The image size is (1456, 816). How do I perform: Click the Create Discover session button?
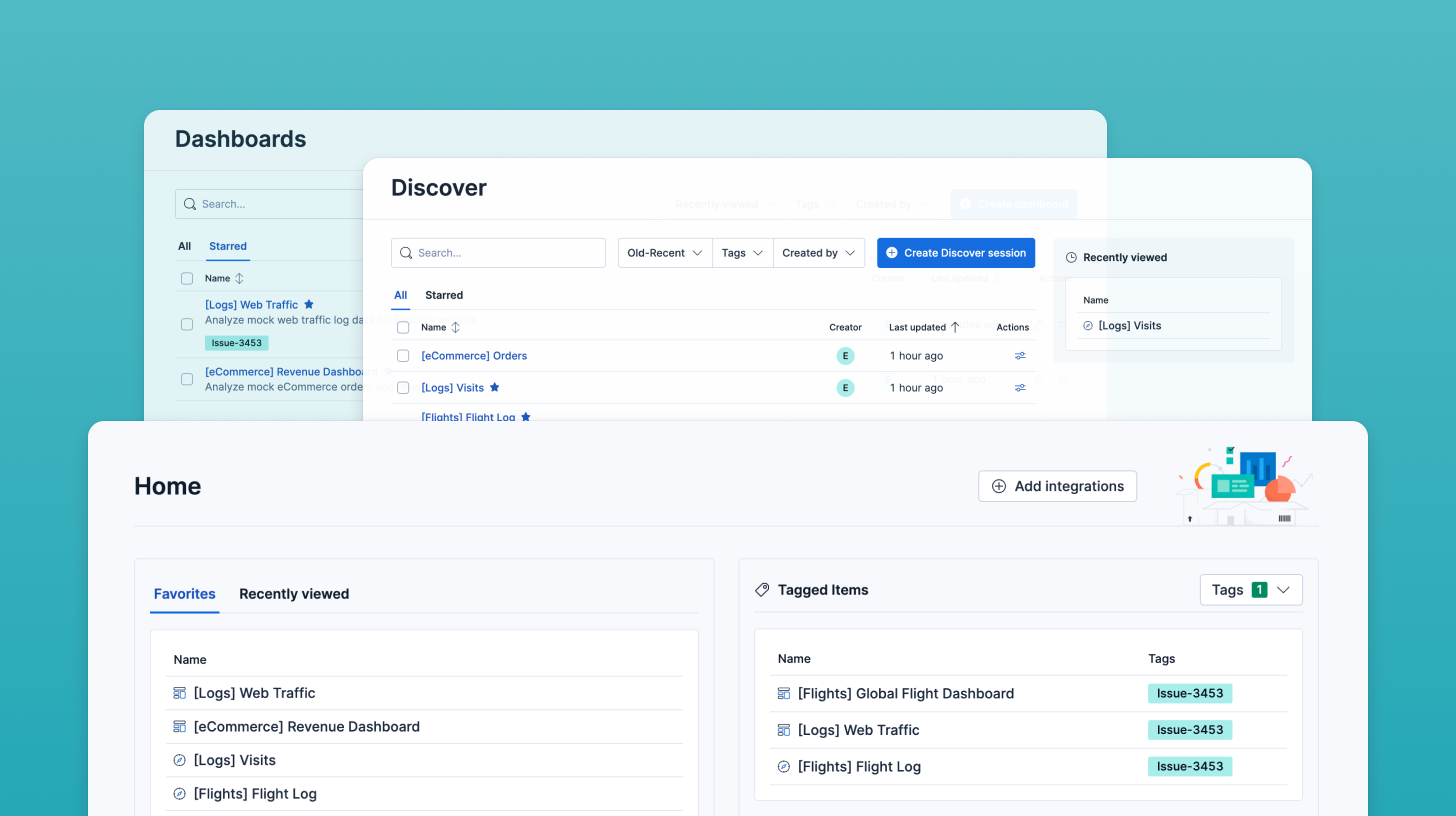(955, 252)
